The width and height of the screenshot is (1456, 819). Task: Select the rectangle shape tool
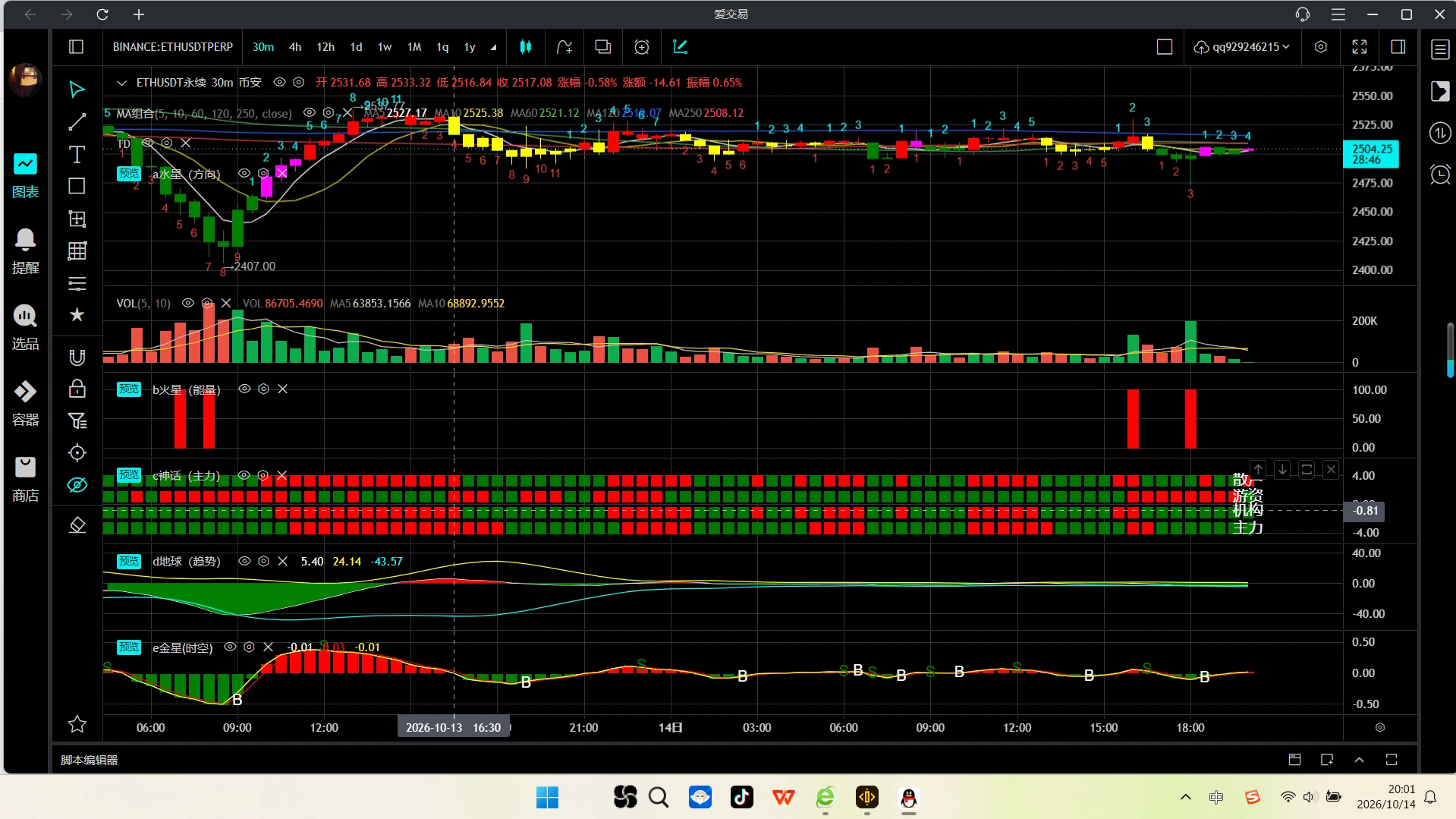(77, 186)
